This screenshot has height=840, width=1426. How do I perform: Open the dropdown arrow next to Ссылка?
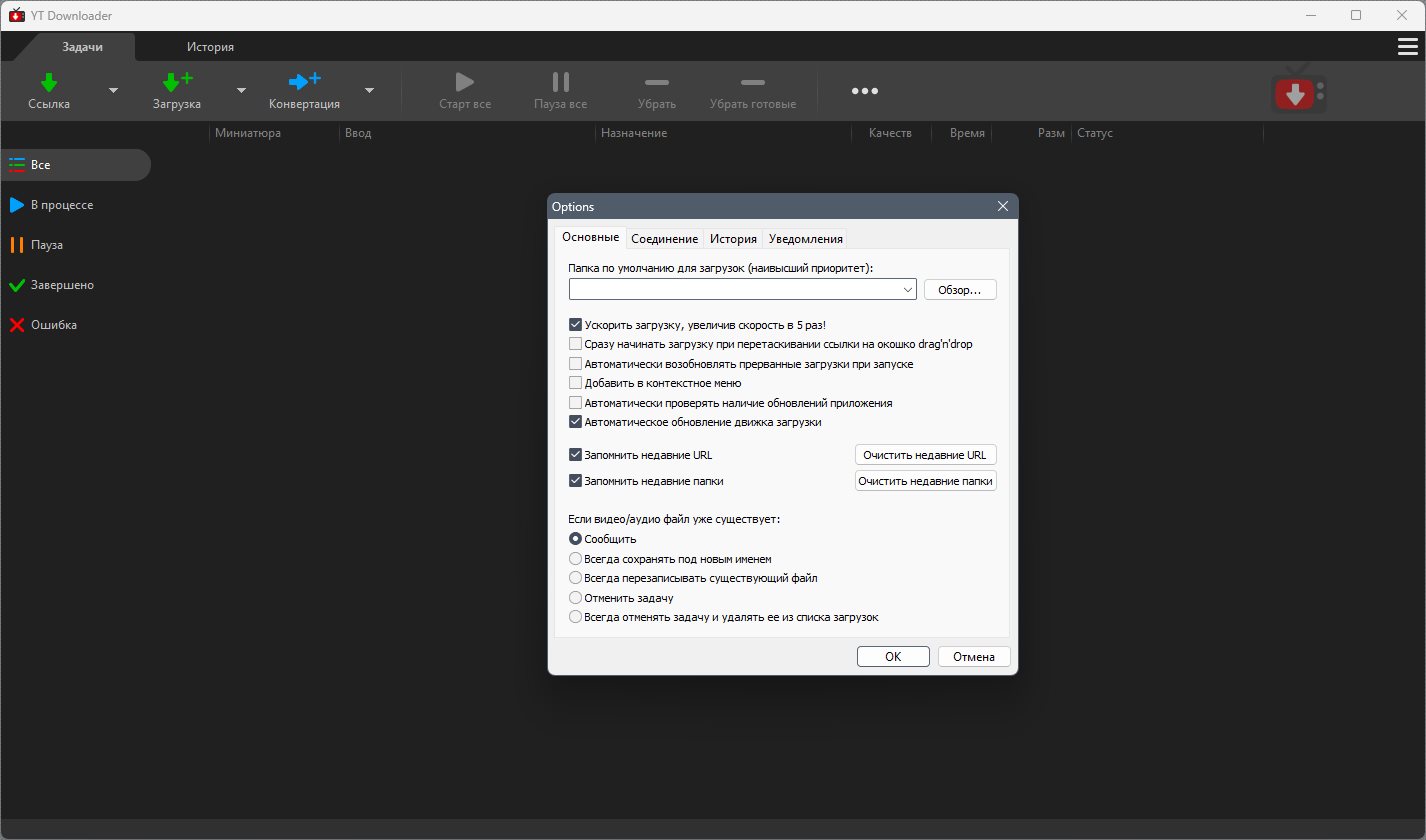coord(113,90)
